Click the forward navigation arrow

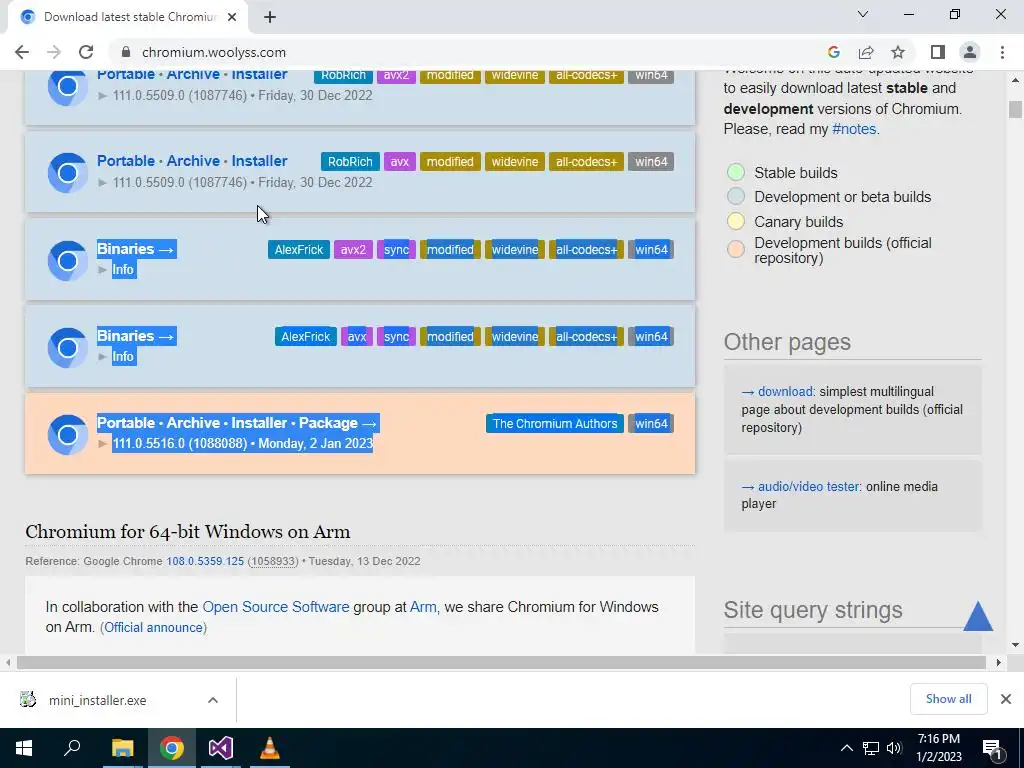[54, 52]
